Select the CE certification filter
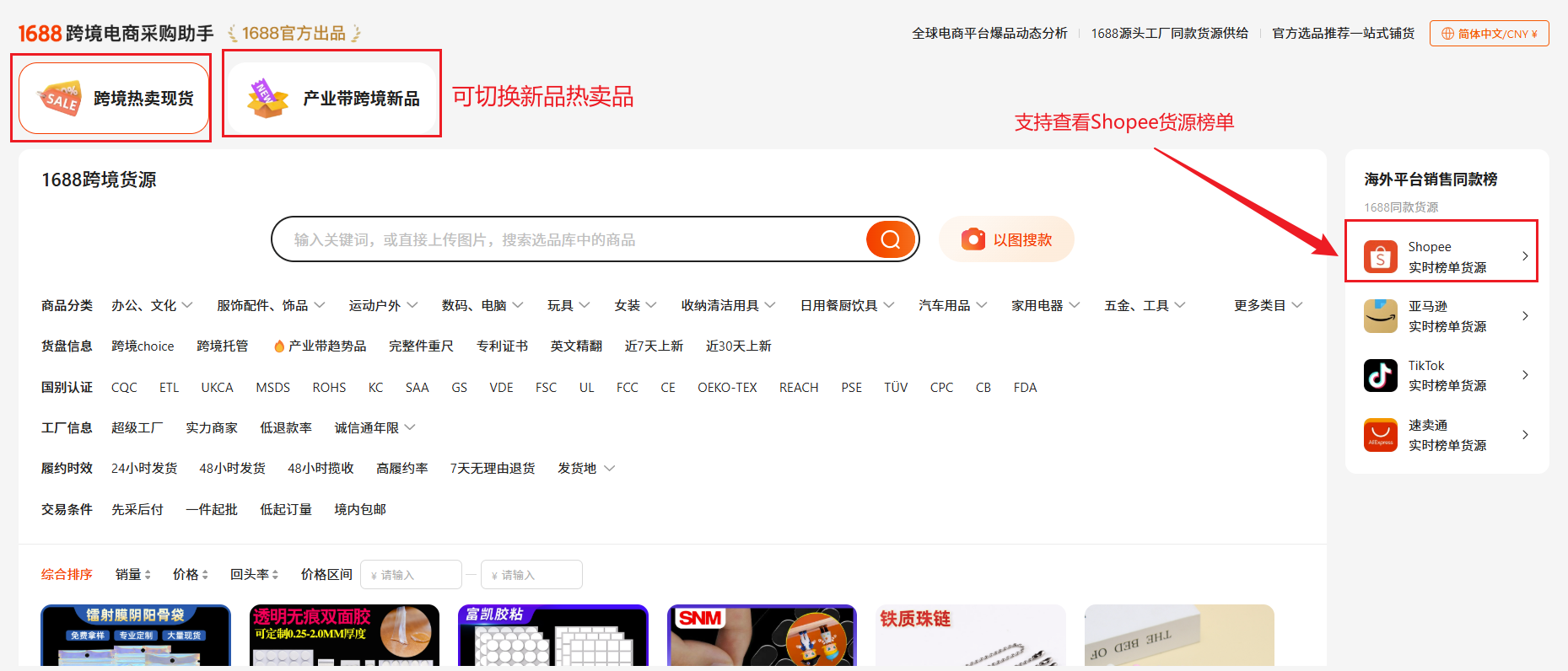The width and height of the screenshot is (1568, 671). [x=667, y=388]
